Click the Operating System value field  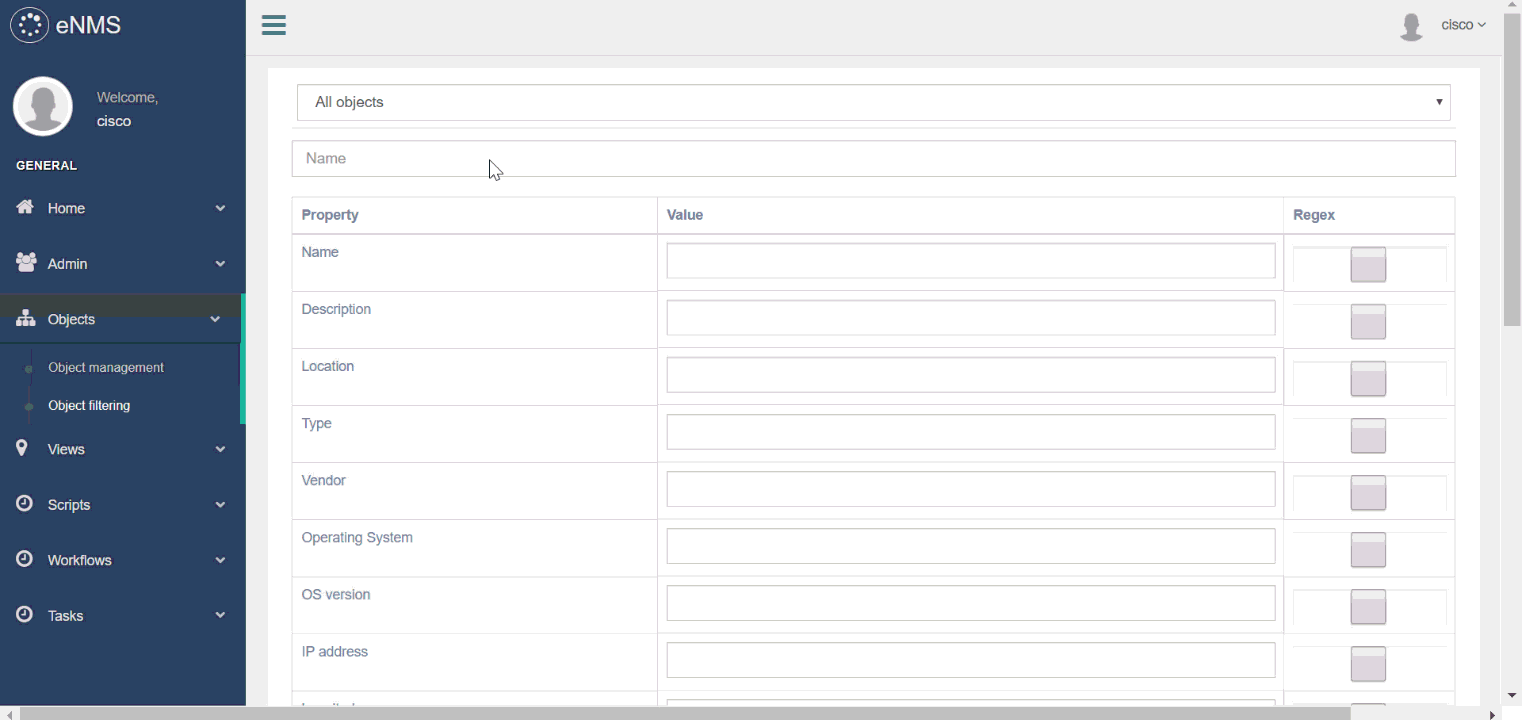(x=971, y=545)
